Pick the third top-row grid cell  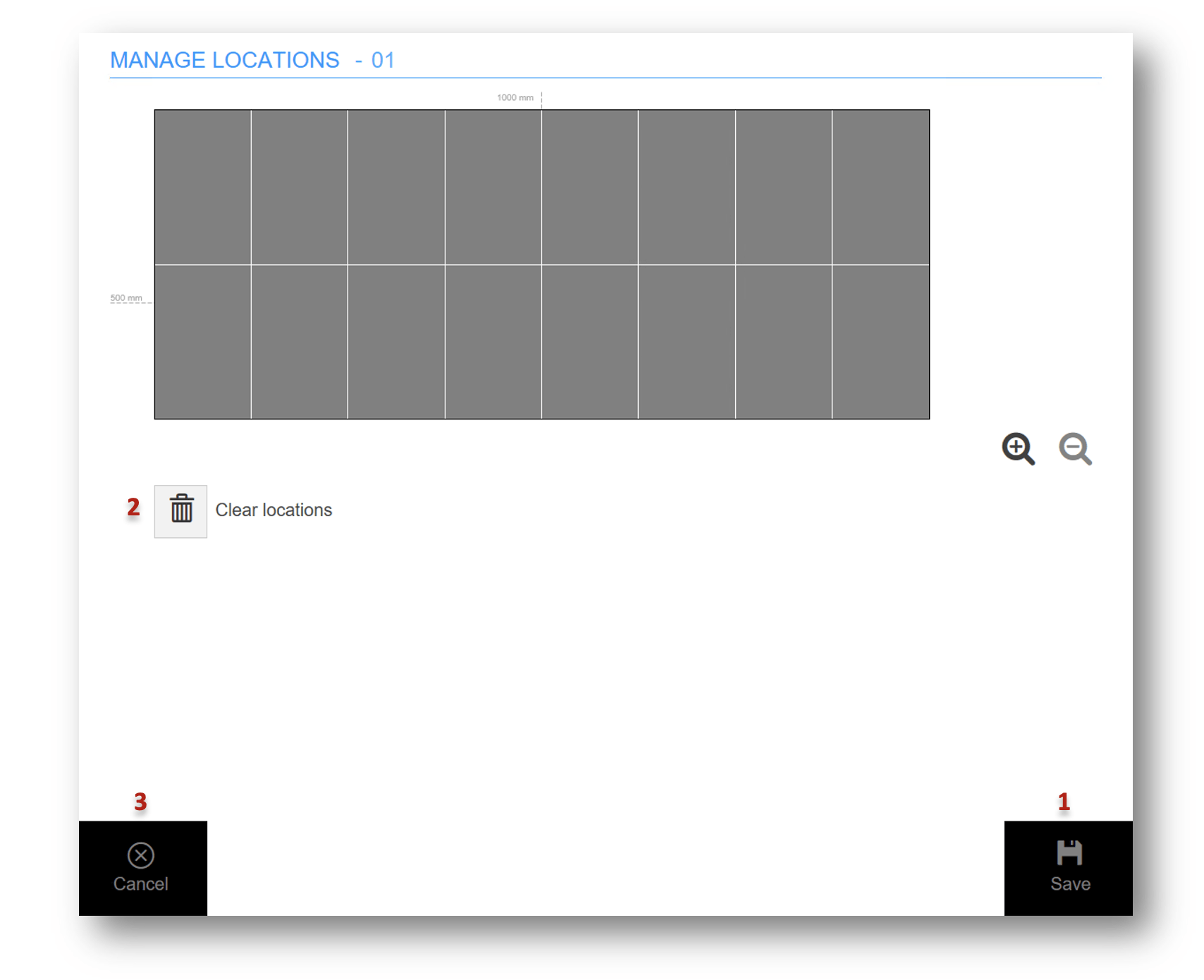396,188
